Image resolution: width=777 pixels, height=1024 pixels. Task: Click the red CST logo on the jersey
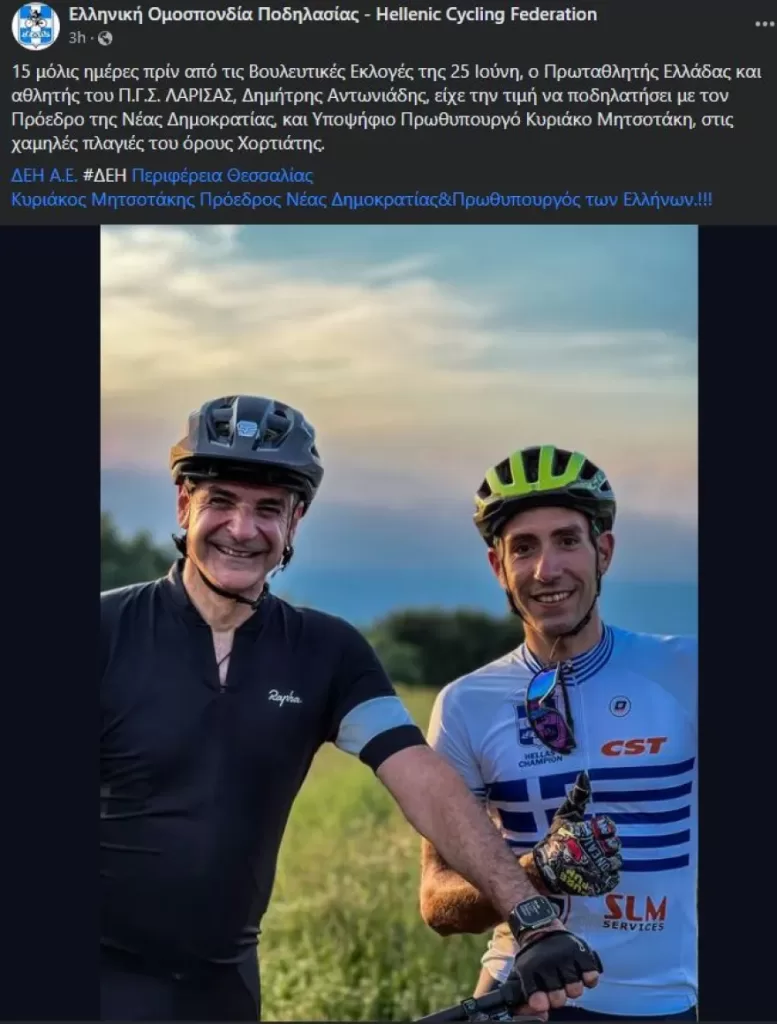point(633,746)
